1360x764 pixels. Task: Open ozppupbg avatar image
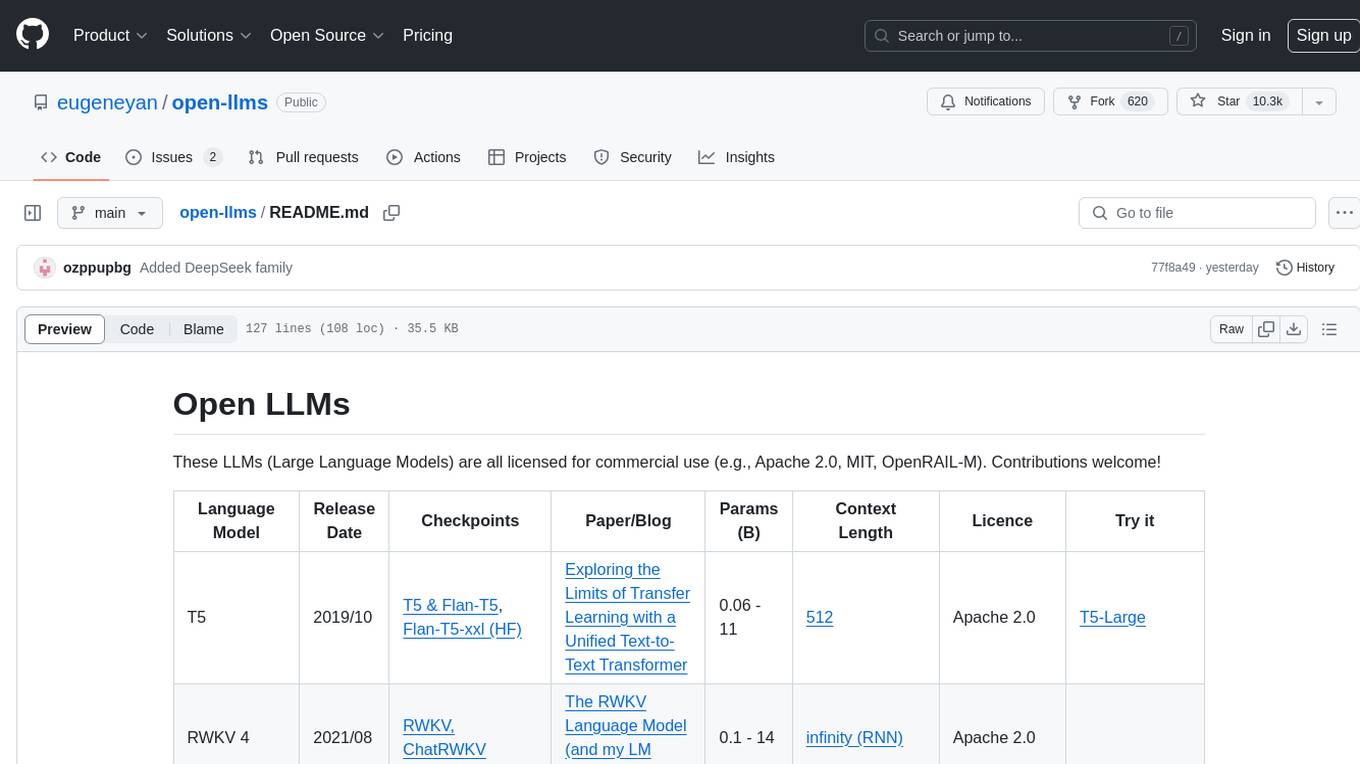tap(44, 268)
